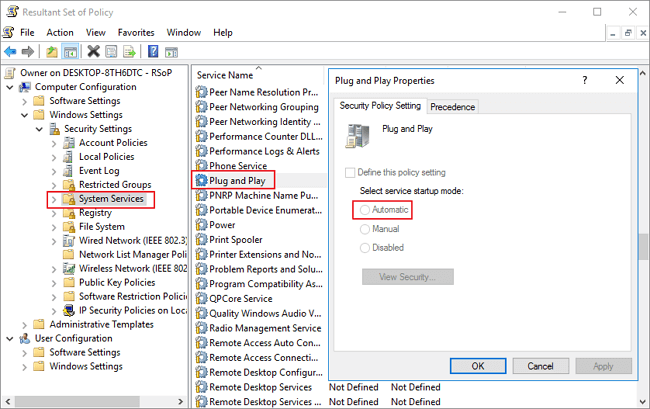Click the Delete X toolbar icon
Image resolution: width=650 pixels, height=409 pixels.
[94, 51]
